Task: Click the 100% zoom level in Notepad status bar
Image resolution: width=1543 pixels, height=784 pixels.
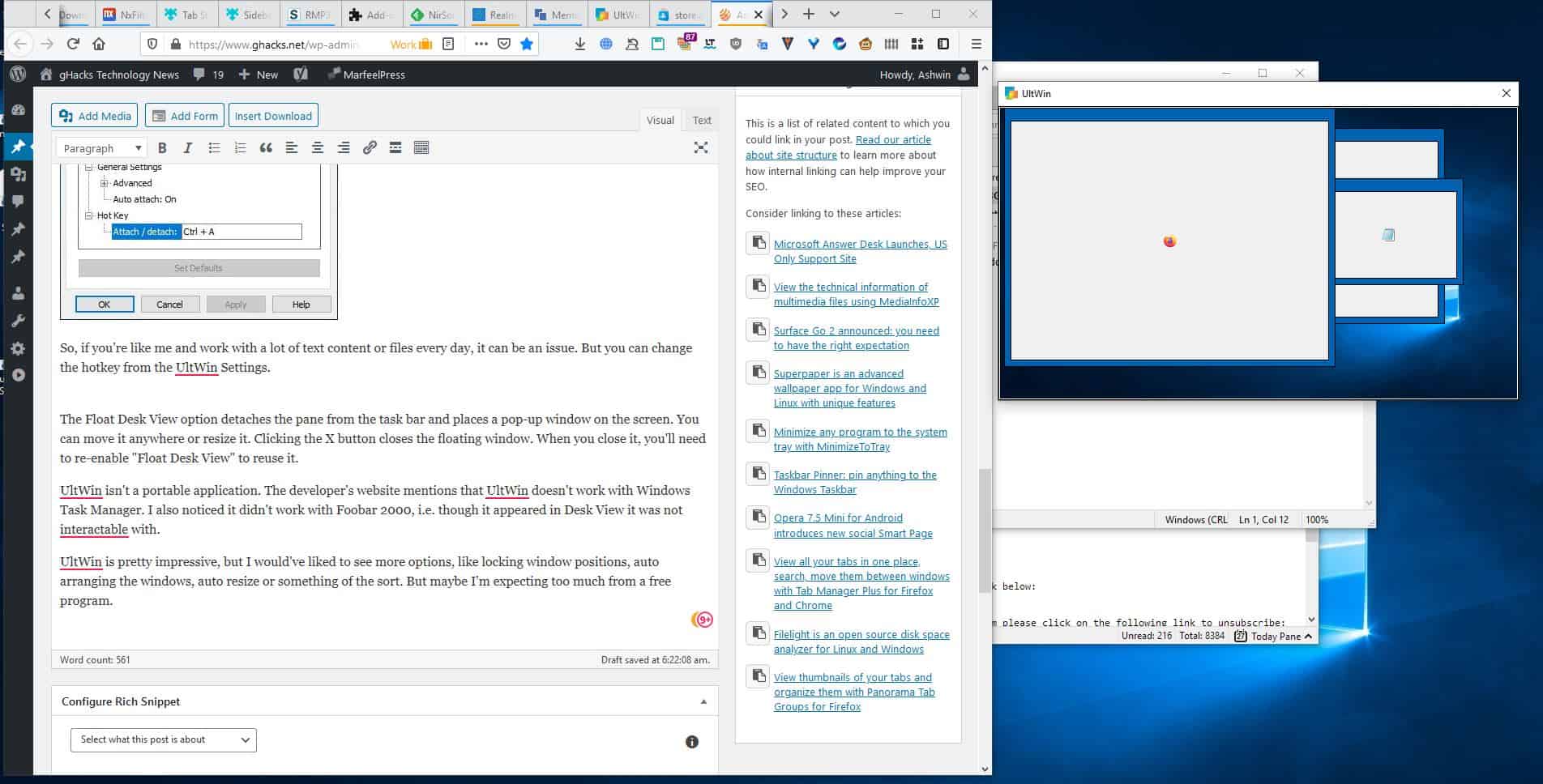Action: 1317,520
